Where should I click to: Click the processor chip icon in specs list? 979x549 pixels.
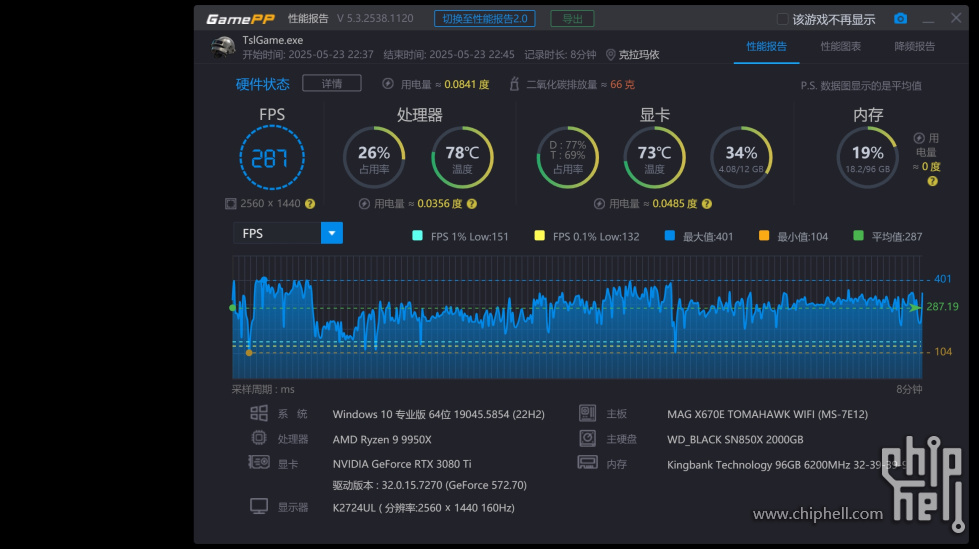coord(258,438)
